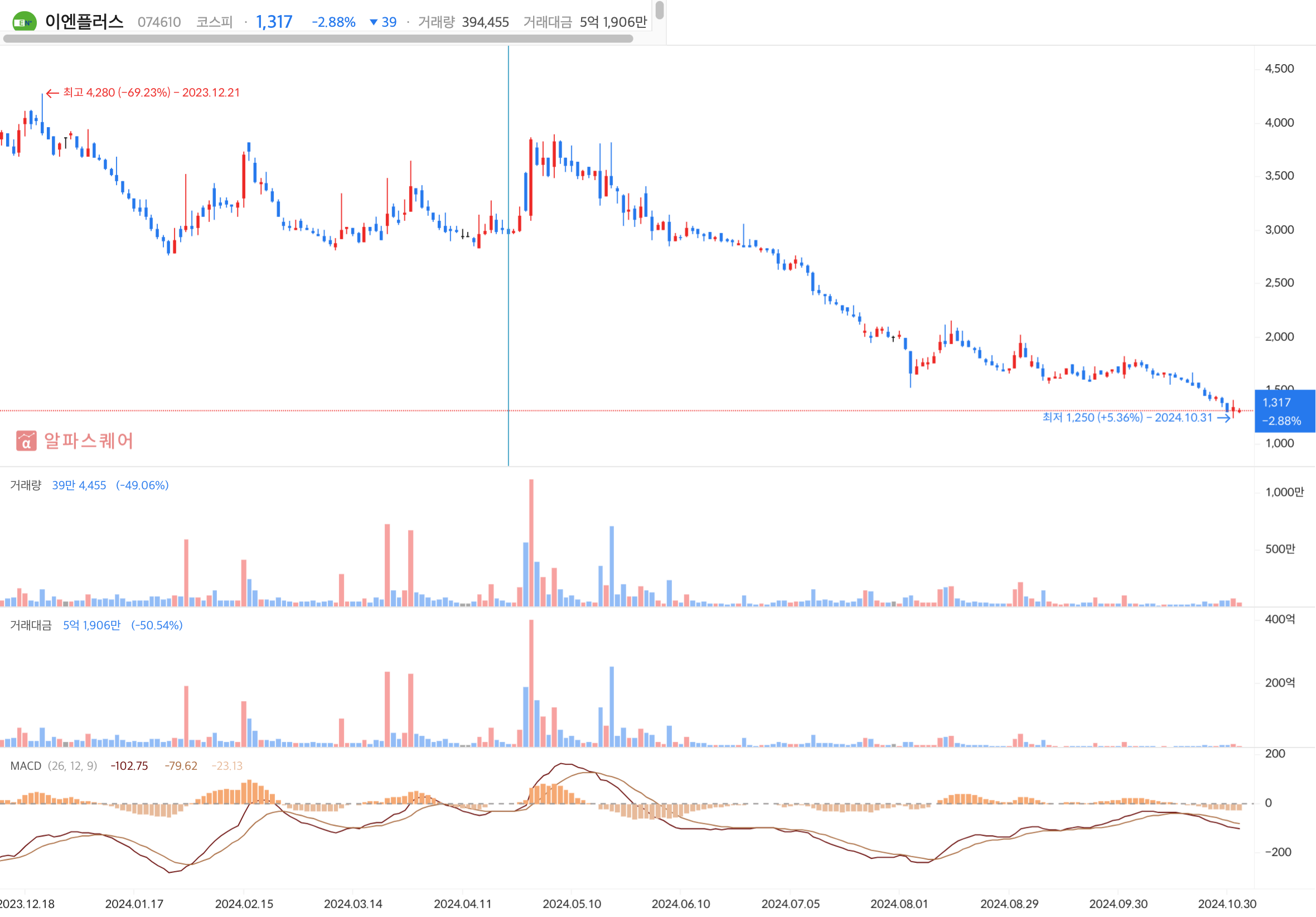The width and height of the screenshot is (1316, 917).
Task: Click the 2024.10.30 date axis label
Action: pyautogui.click(x=1227, y=904)
